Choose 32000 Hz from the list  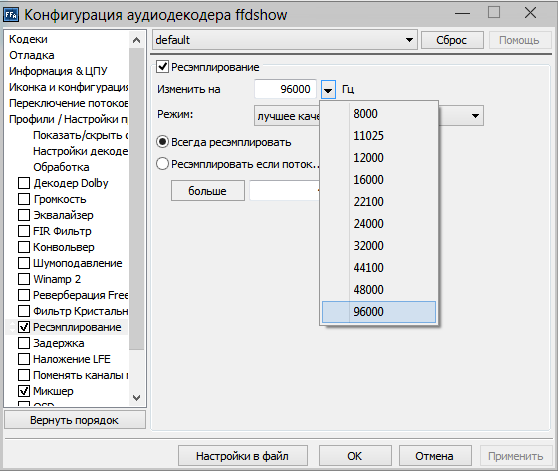tap(379, 246)
